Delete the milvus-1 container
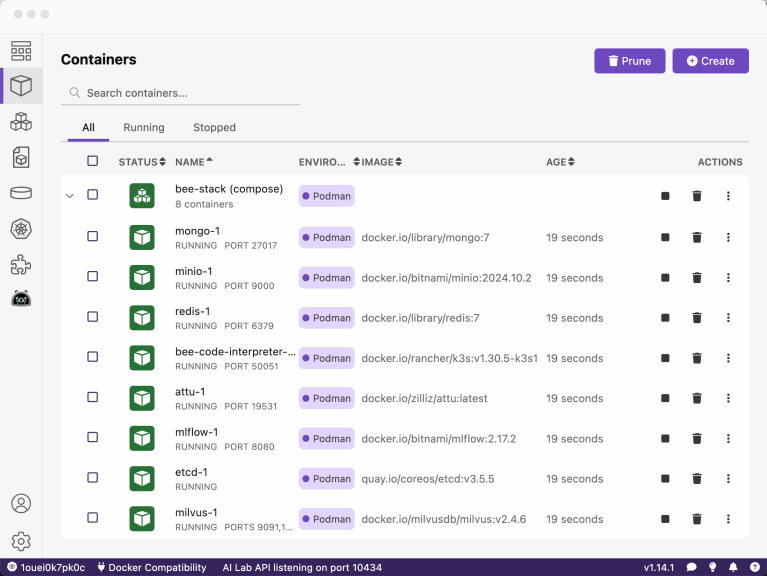This screenshot has height=576, width=767. 697,519
